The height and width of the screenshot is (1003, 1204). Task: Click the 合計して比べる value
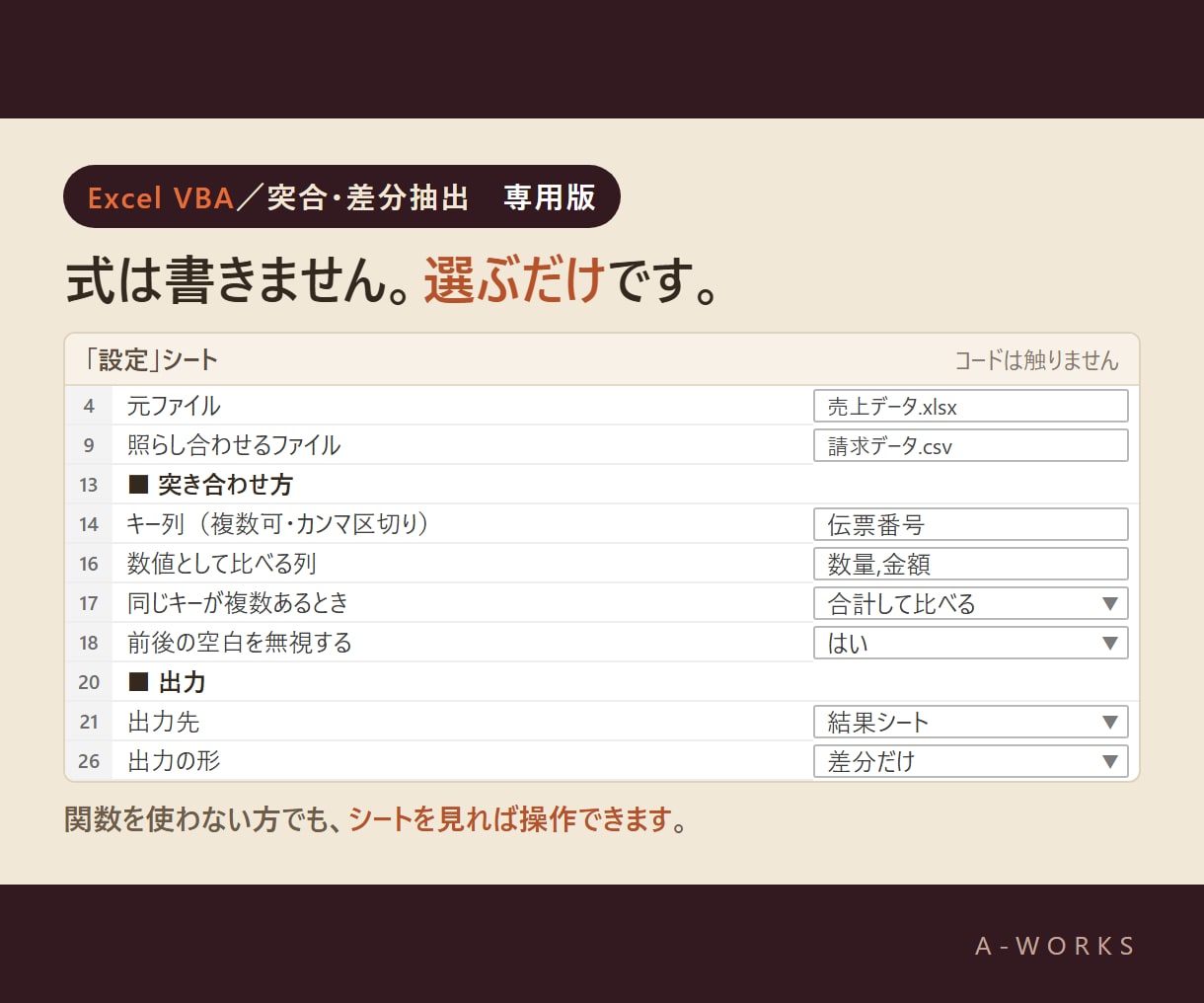tap(901, 603)
